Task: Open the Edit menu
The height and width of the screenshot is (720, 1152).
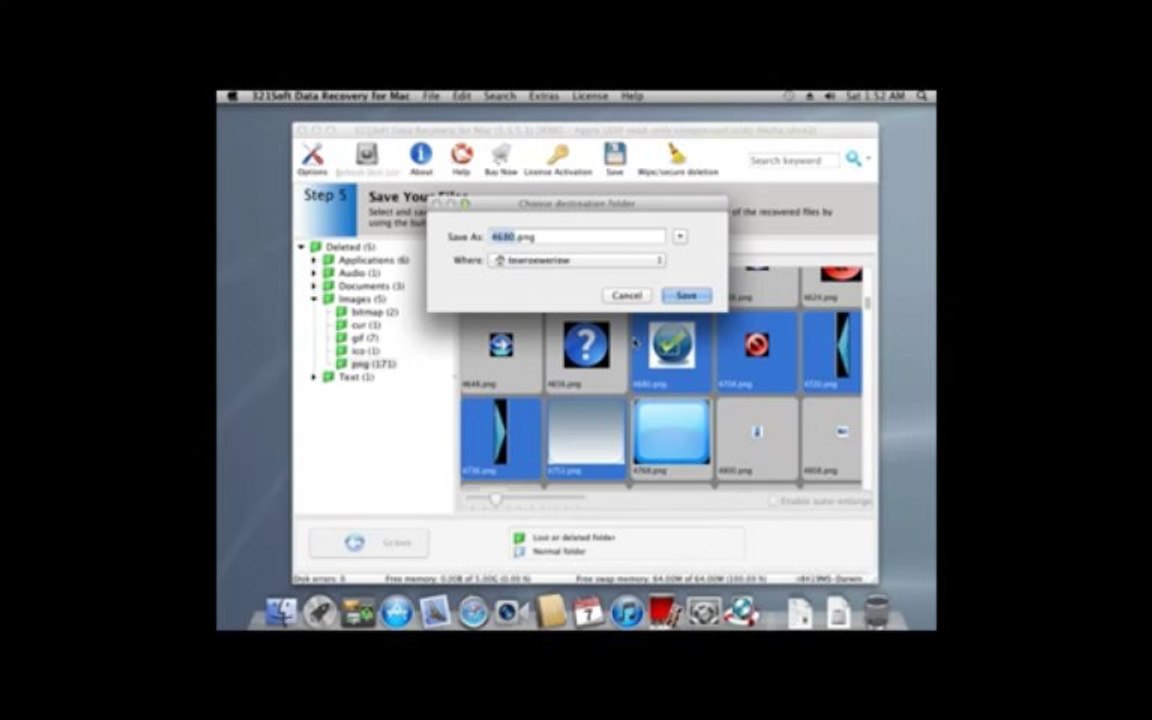Action: [461, 96]
